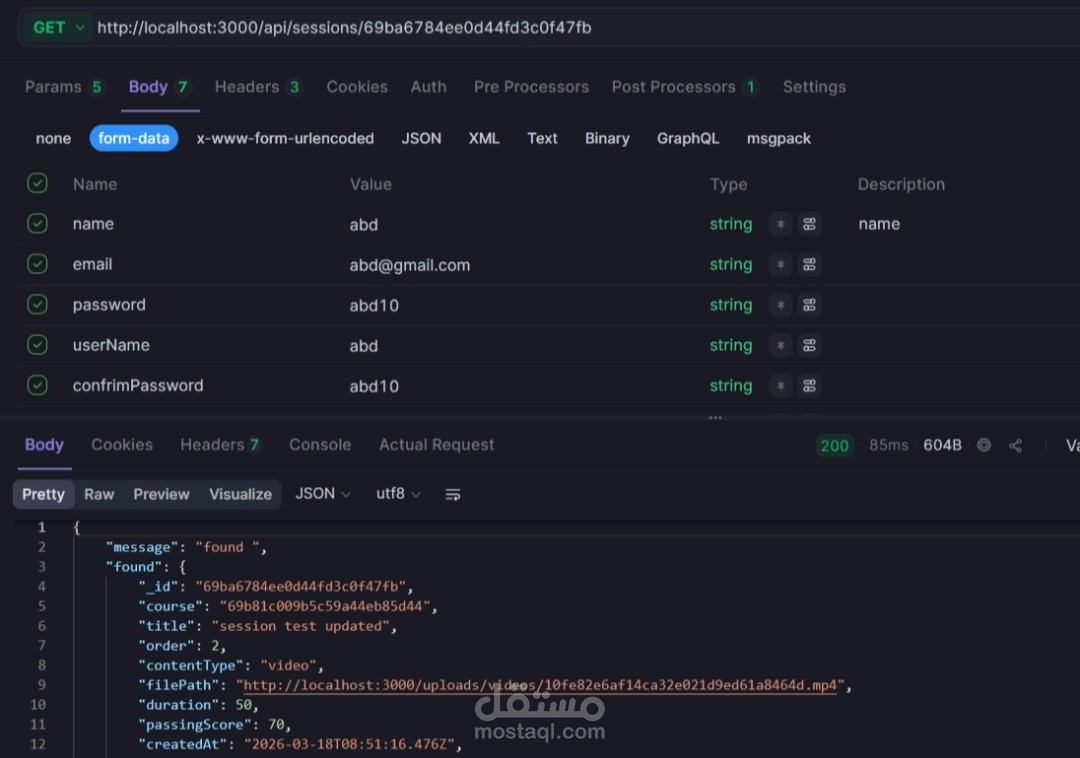Screen dimensions: 1080x758
Task: Open the utf8 encoding dropdown
Action: 398,493
